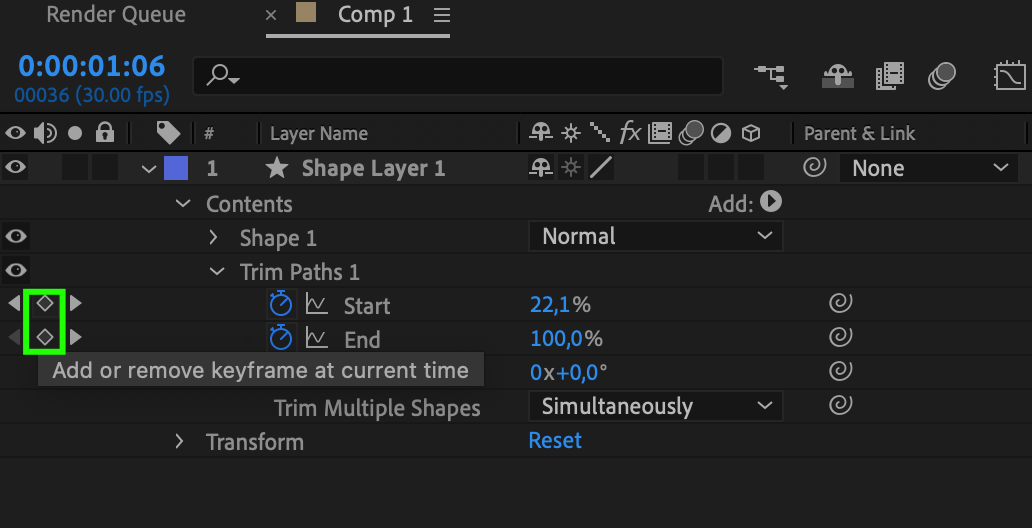
Task: Toggle the Shy layers hide switch in toolbar
Action: [x=838, y=76]
